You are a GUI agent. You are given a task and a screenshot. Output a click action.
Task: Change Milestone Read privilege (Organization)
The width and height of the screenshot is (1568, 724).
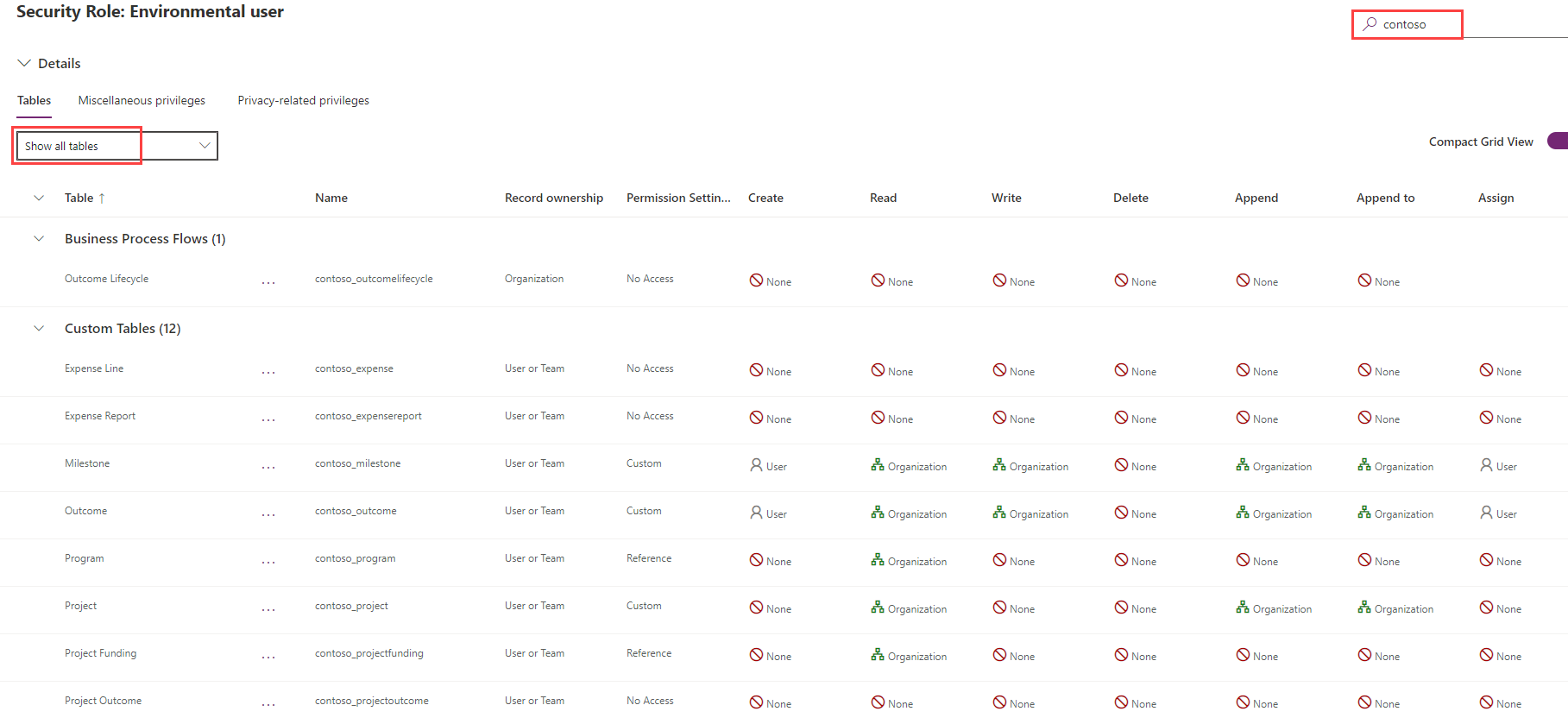(909, 466)
